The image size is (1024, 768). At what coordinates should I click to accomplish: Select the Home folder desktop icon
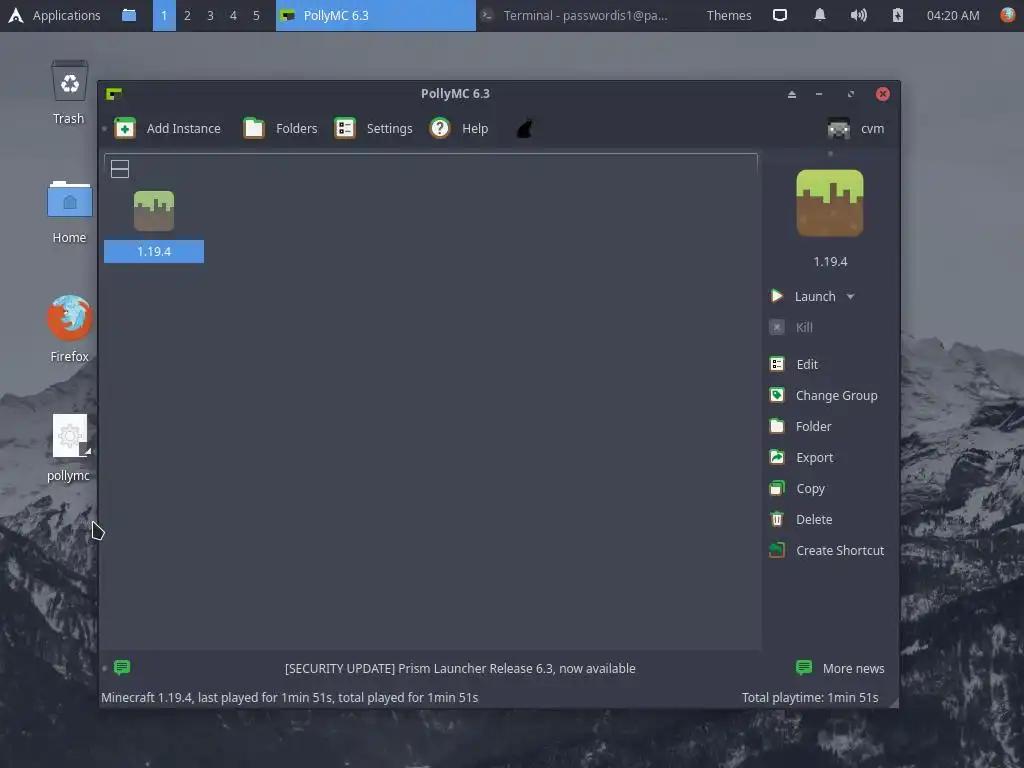point(69,212)
